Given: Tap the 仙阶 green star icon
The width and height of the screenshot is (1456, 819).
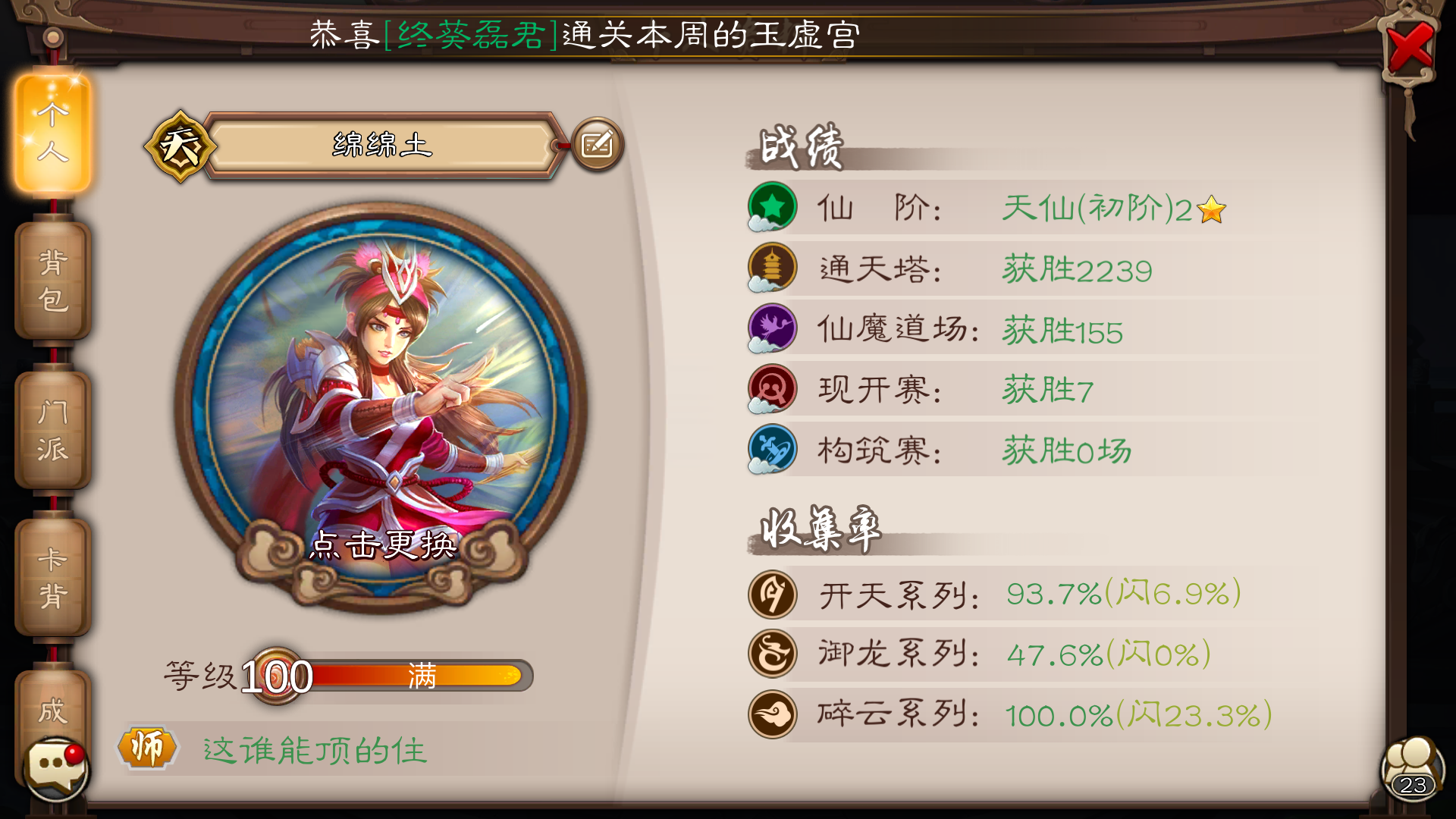Looking at the screenshot, I should [x=772, y=206].
